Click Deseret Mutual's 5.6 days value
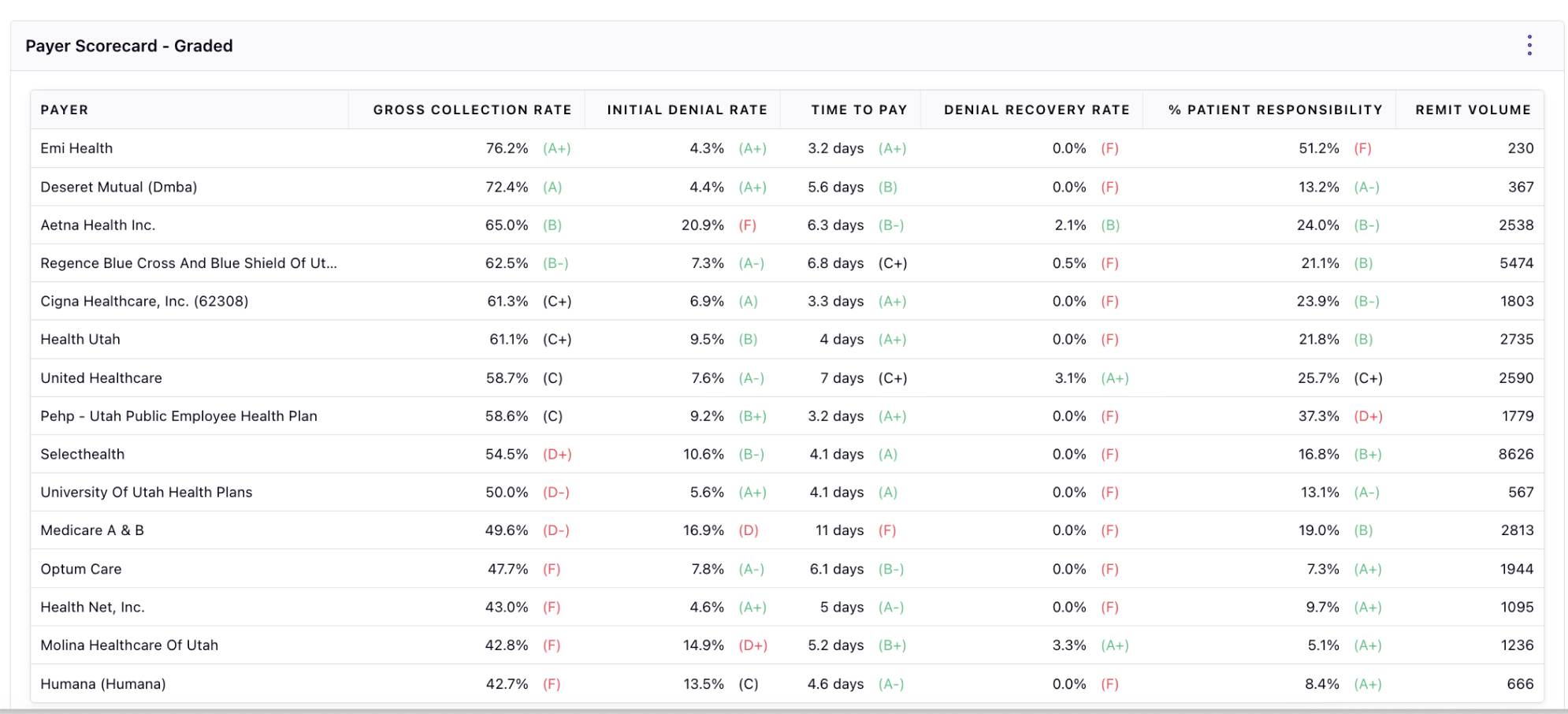 tap(835, 187)
